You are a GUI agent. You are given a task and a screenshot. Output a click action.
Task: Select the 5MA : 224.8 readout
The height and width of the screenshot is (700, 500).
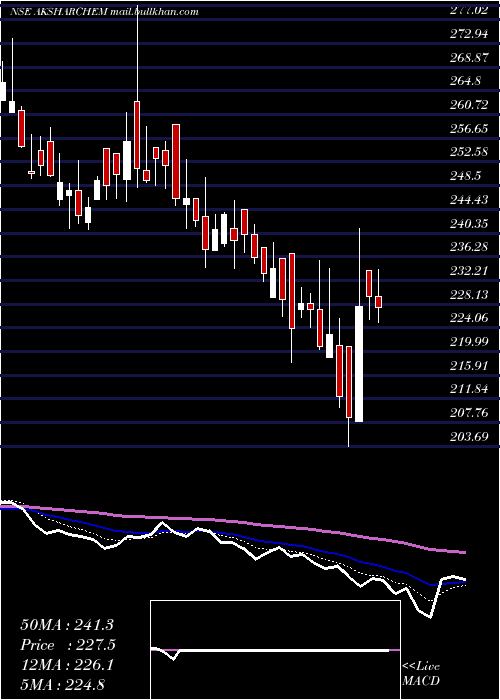pyautogui.click(x=62, y=684)
